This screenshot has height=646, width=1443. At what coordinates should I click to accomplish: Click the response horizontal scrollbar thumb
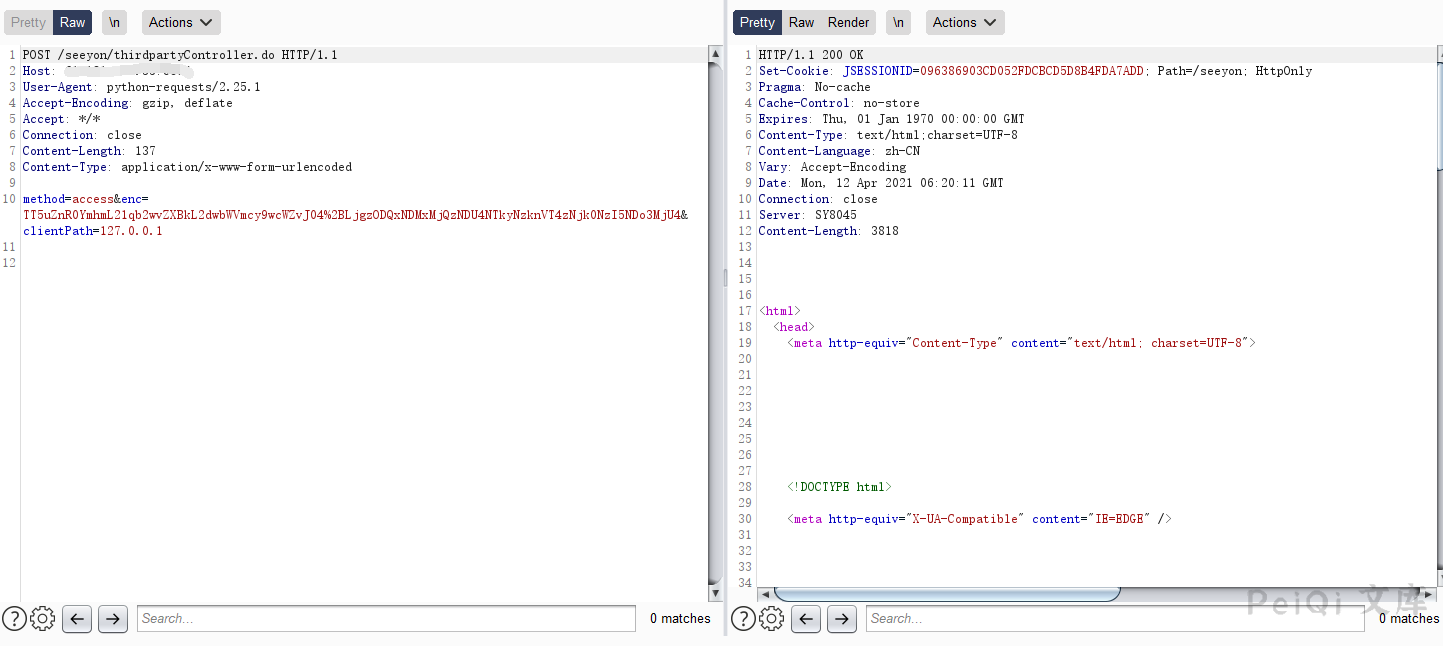[x=946, y=594]
